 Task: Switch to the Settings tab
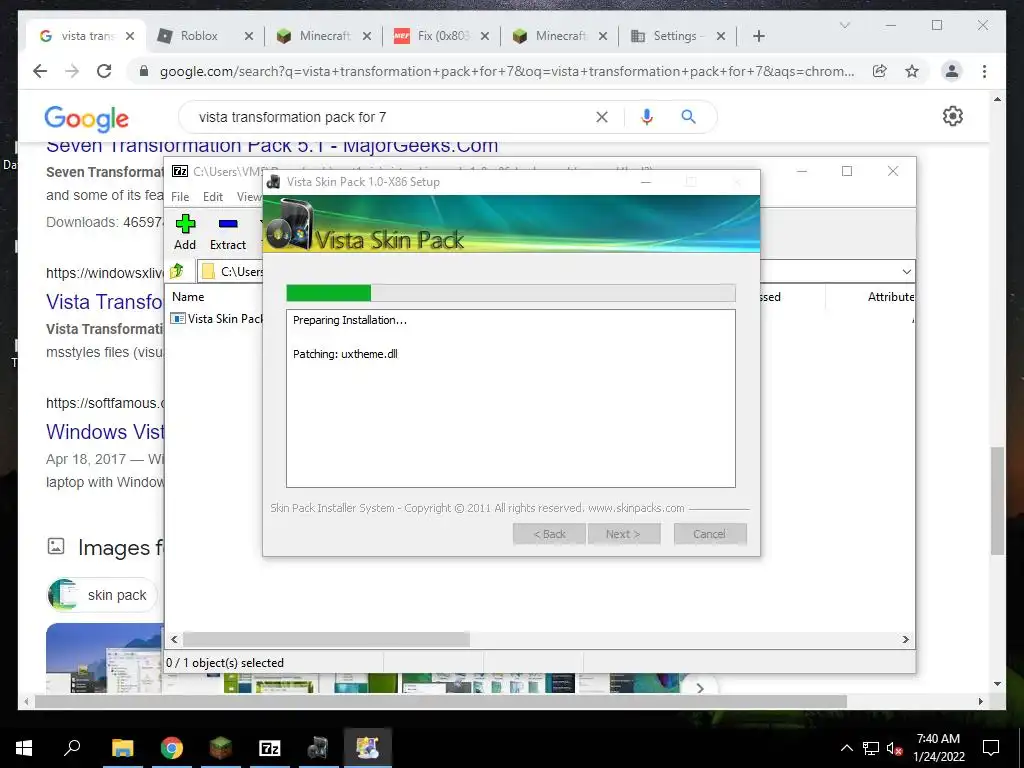point(675,36)
